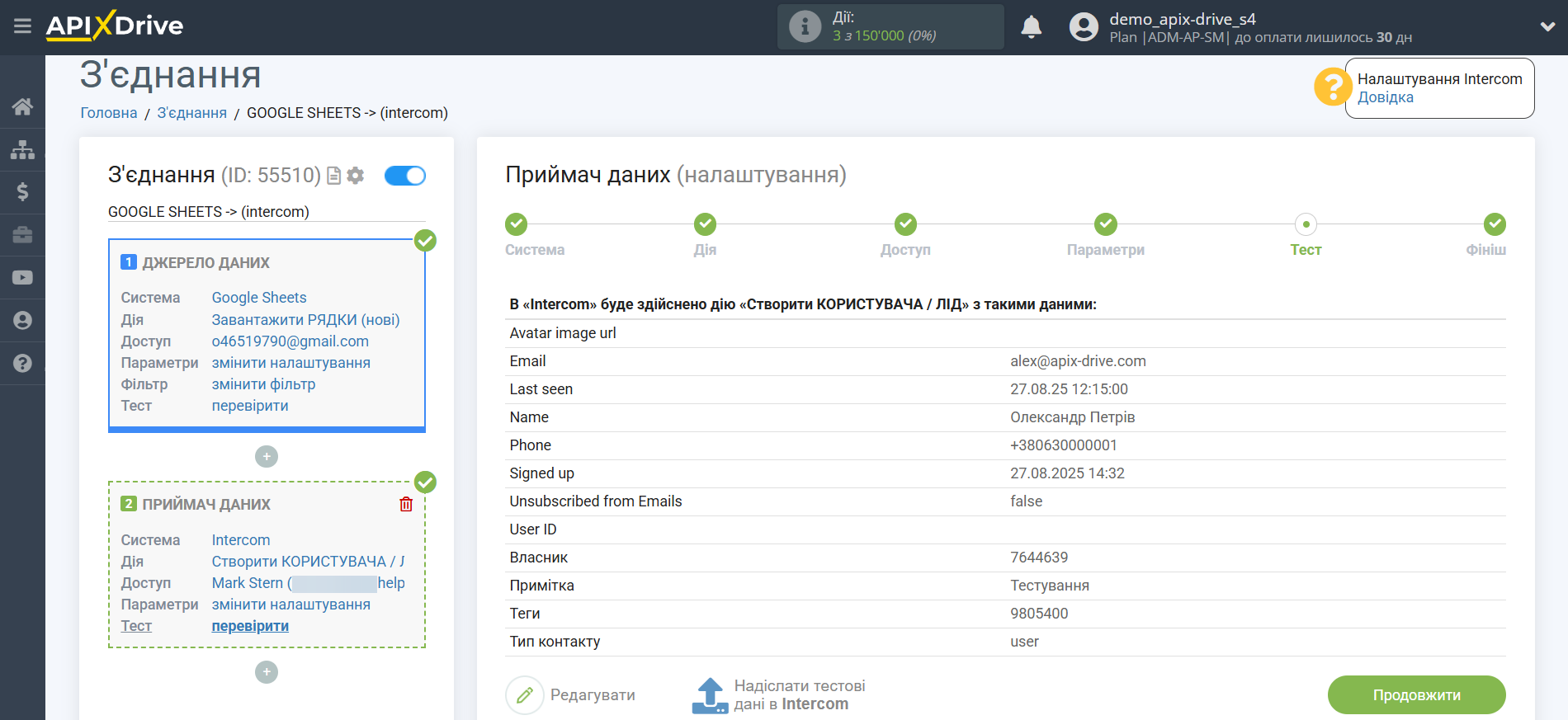Screen dimensions: 1568x720
Task: Send test data to Intercom
Action: 778,695
